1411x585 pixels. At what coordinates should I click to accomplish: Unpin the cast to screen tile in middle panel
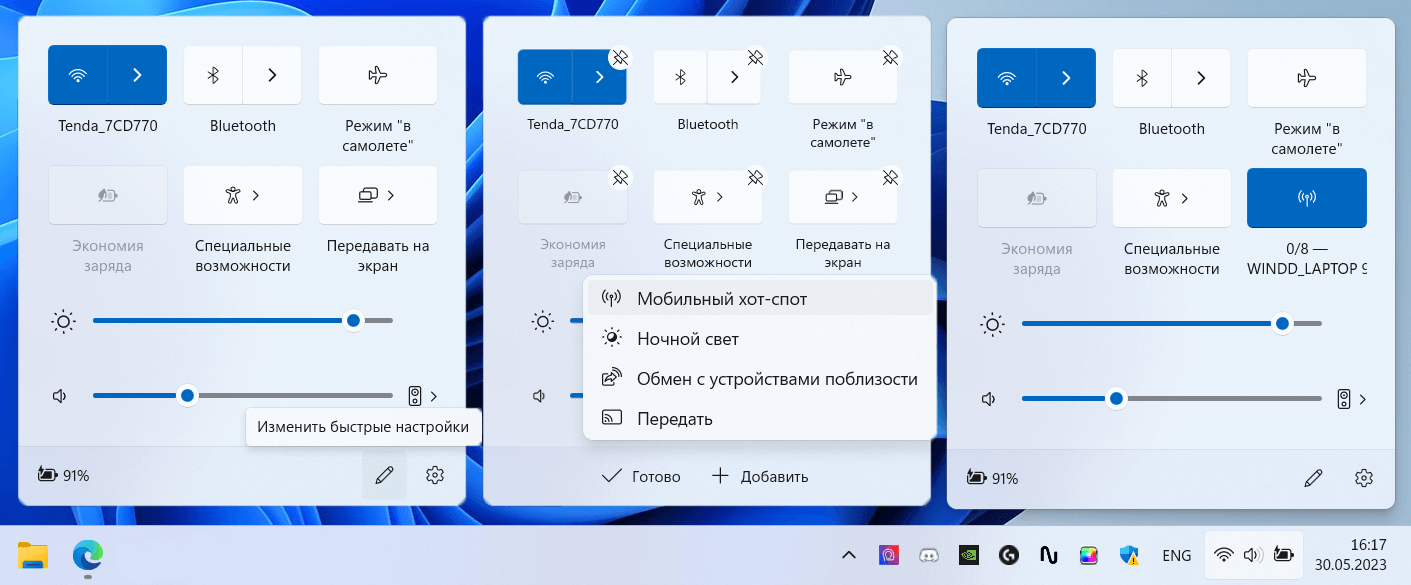click(890, 178)
